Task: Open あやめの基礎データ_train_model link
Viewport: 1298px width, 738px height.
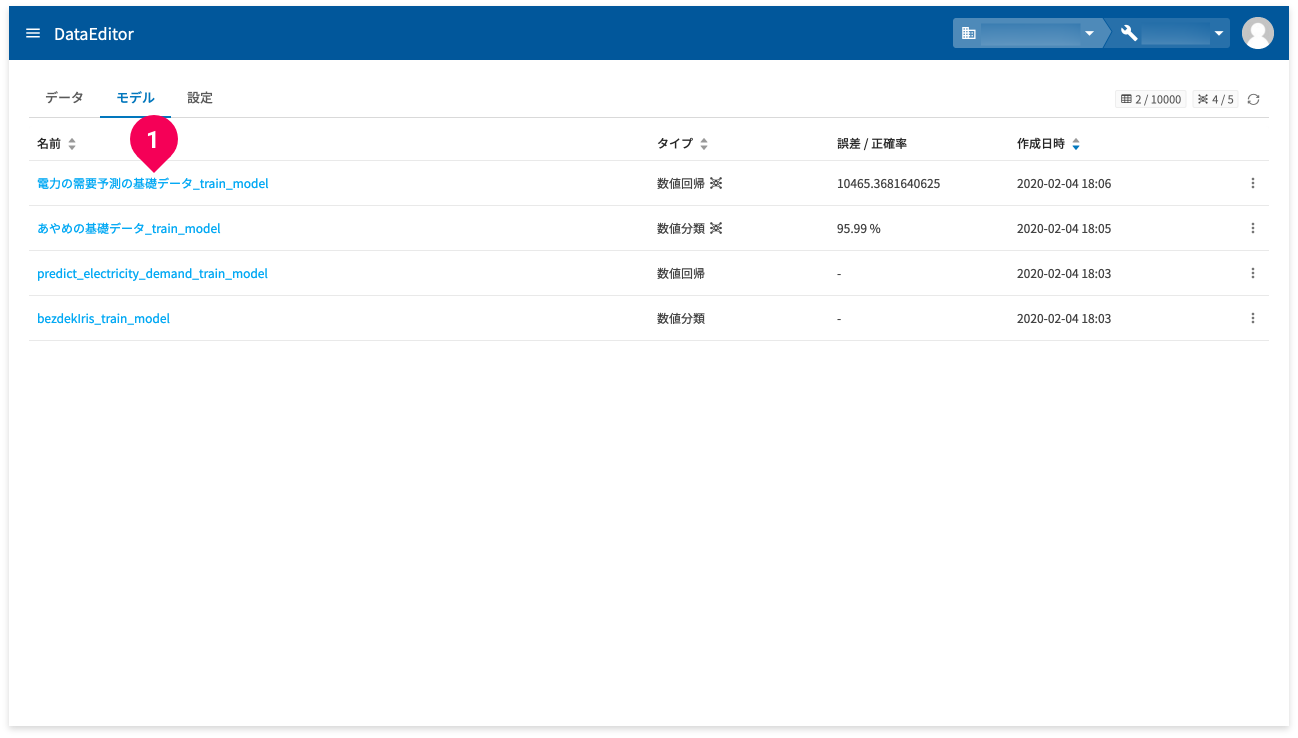Action: (x=129, y=229)
